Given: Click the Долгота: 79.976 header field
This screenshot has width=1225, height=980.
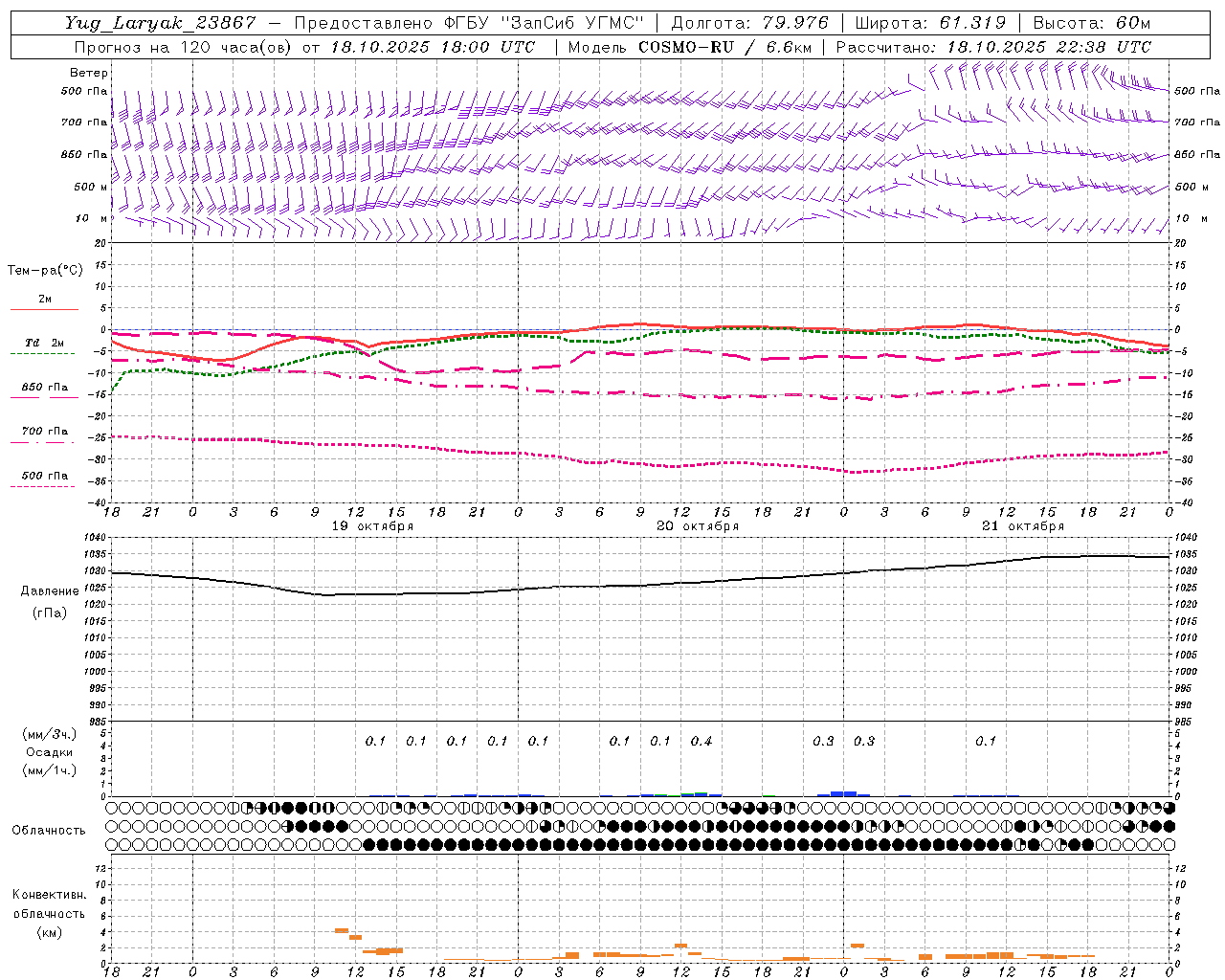Looking at the screenshot, I should pos(749,23).
